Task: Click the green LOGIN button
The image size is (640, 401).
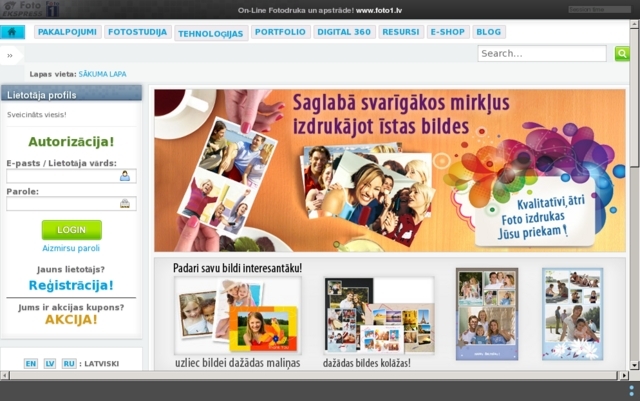Action: 72,230
